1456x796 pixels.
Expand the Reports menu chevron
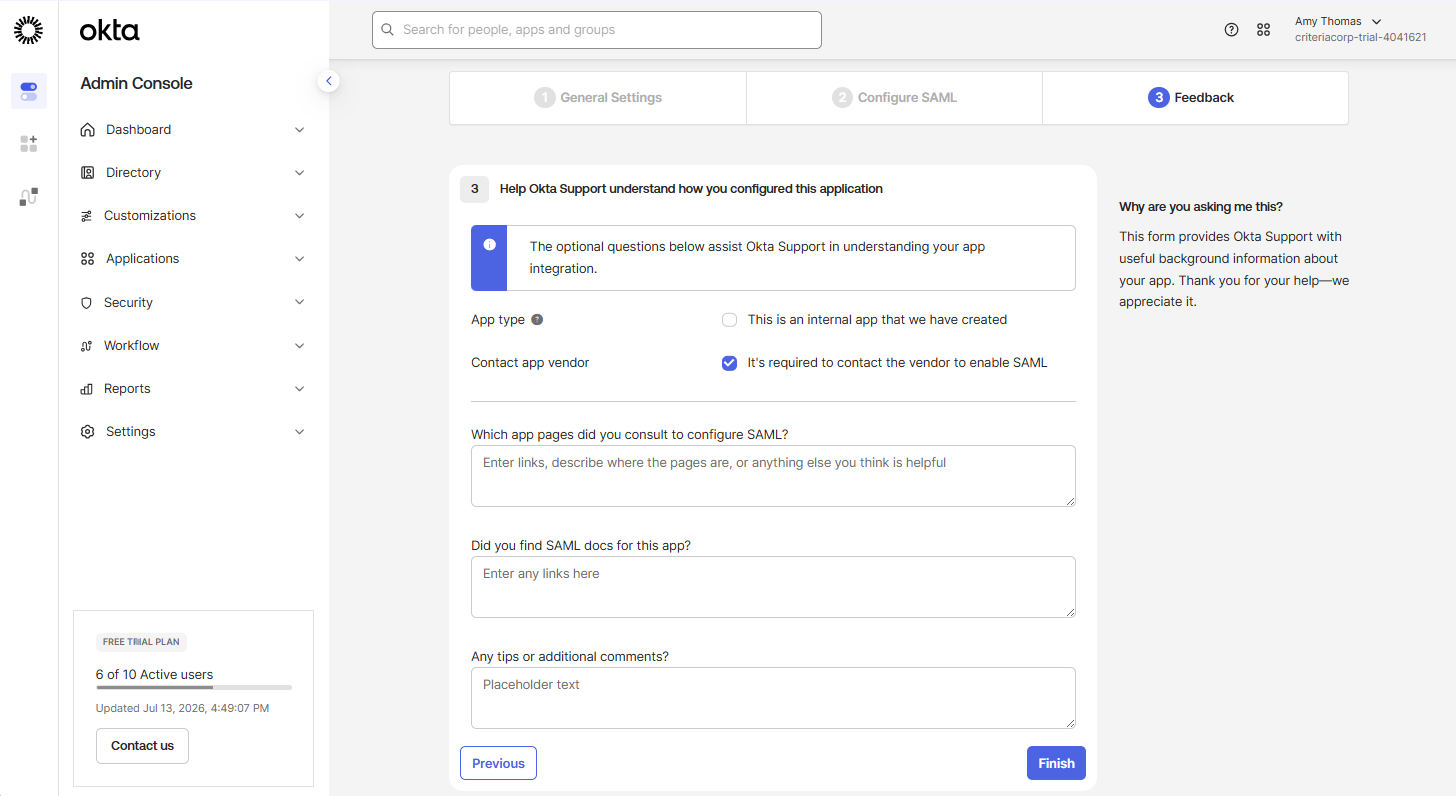(x=299, y=389)
